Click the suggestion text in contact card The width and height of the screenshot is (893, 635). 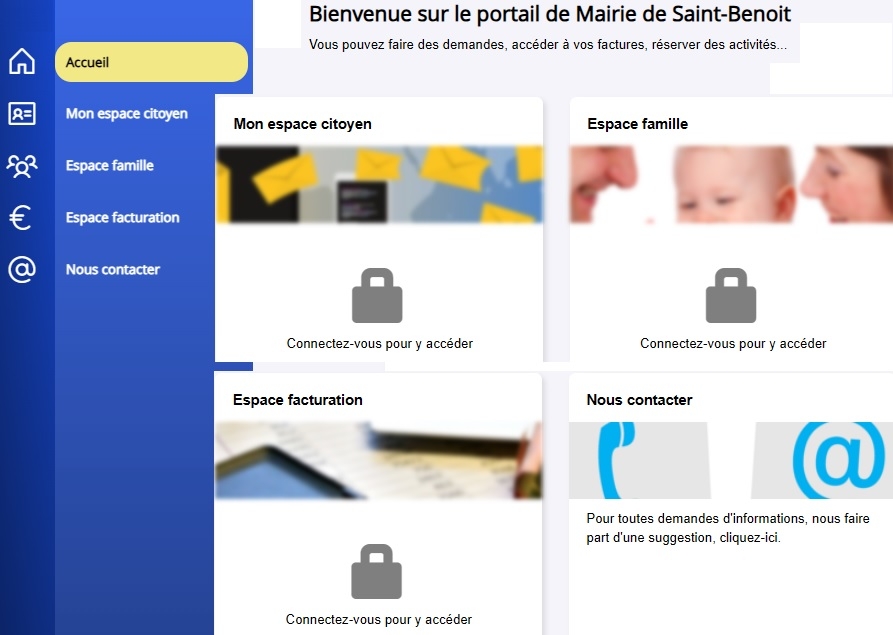click(x=727, y=528)
